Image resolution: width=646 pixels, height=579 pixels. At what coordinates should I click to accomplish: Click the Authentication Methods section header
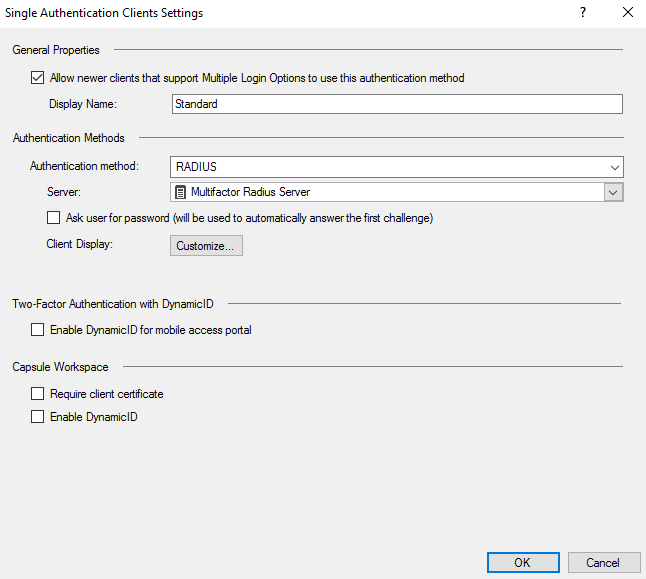68,138
